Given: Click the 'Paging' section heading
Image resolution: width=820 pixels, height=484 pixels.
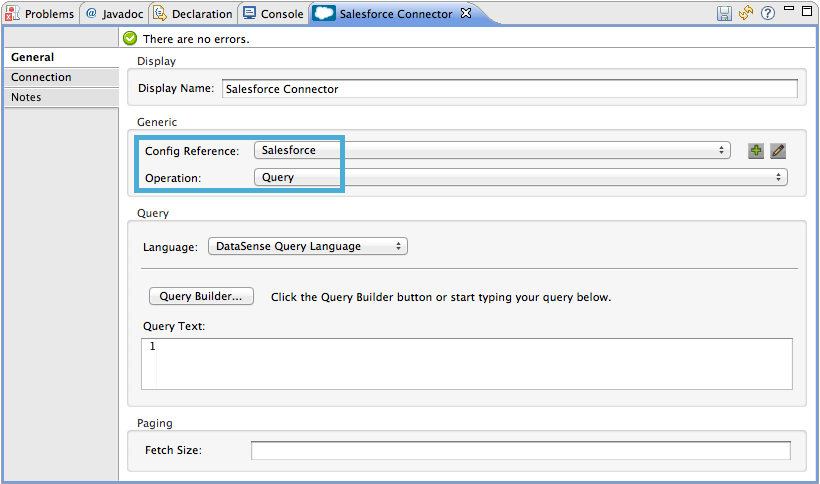Looking at the screenshot, I should tap(155, 423).
